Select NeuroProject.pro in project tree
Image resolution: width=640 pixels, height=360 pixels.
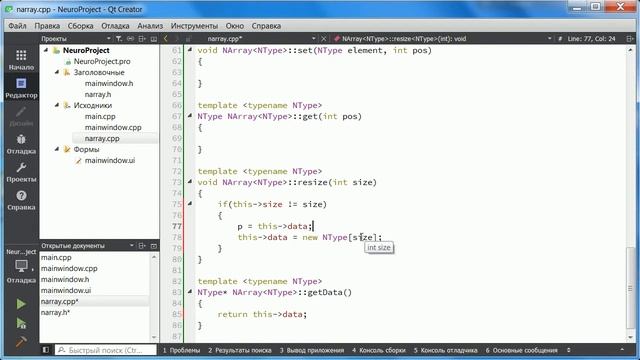click(x=102, y=61)
